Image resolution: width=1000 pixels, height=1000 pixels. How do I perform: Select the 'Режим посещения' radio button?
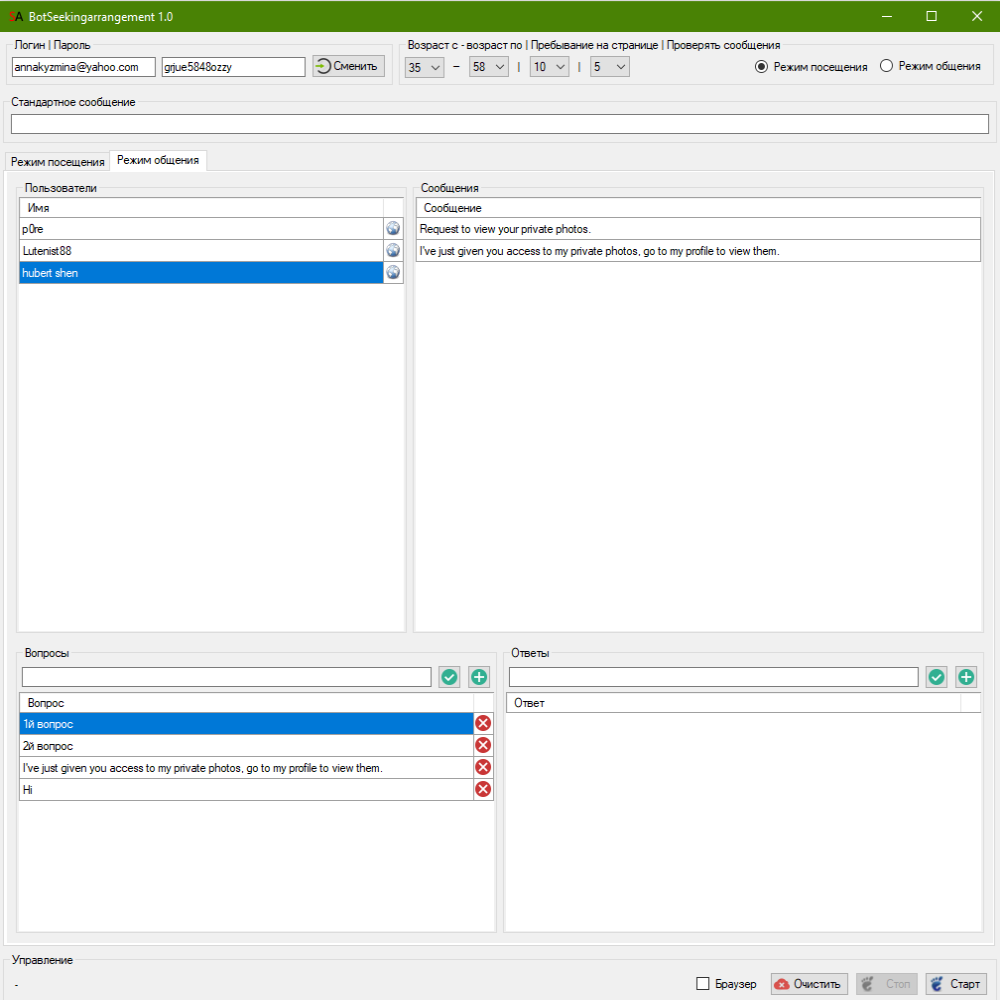[761, 67]
